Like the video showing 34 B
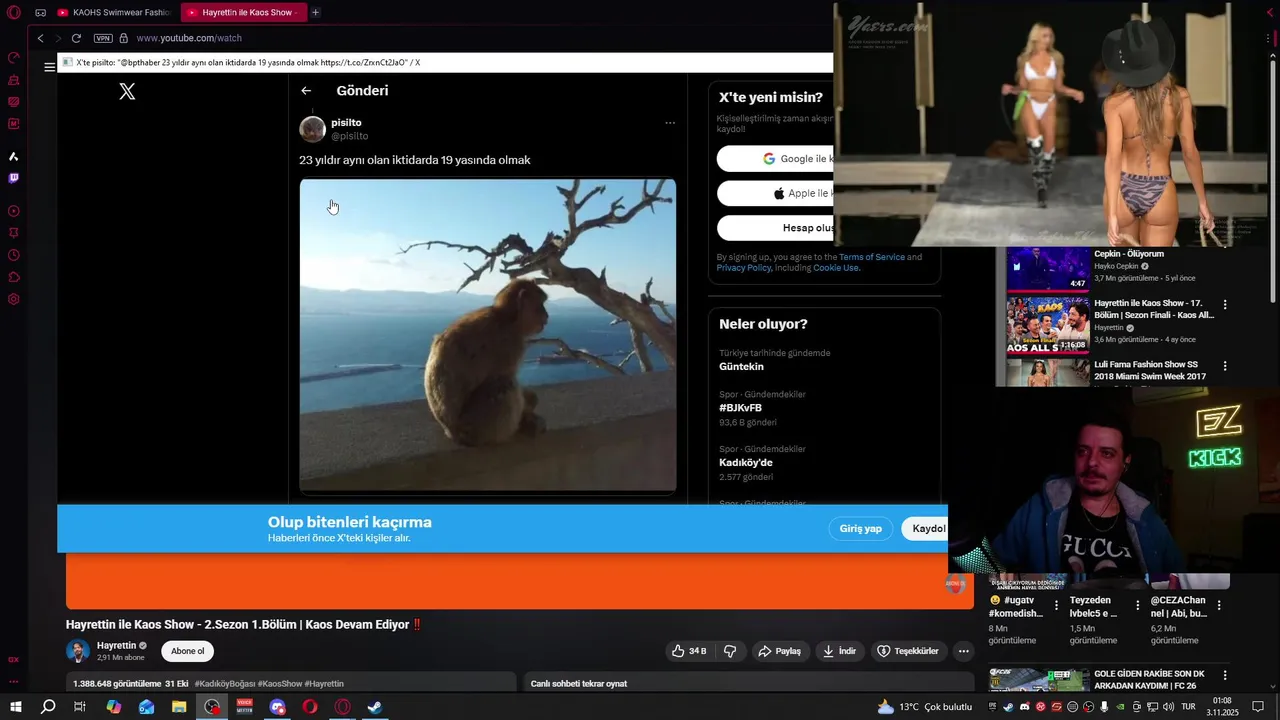The width and height of the screenshot is (1280, 720). click(x=690, y=651)
